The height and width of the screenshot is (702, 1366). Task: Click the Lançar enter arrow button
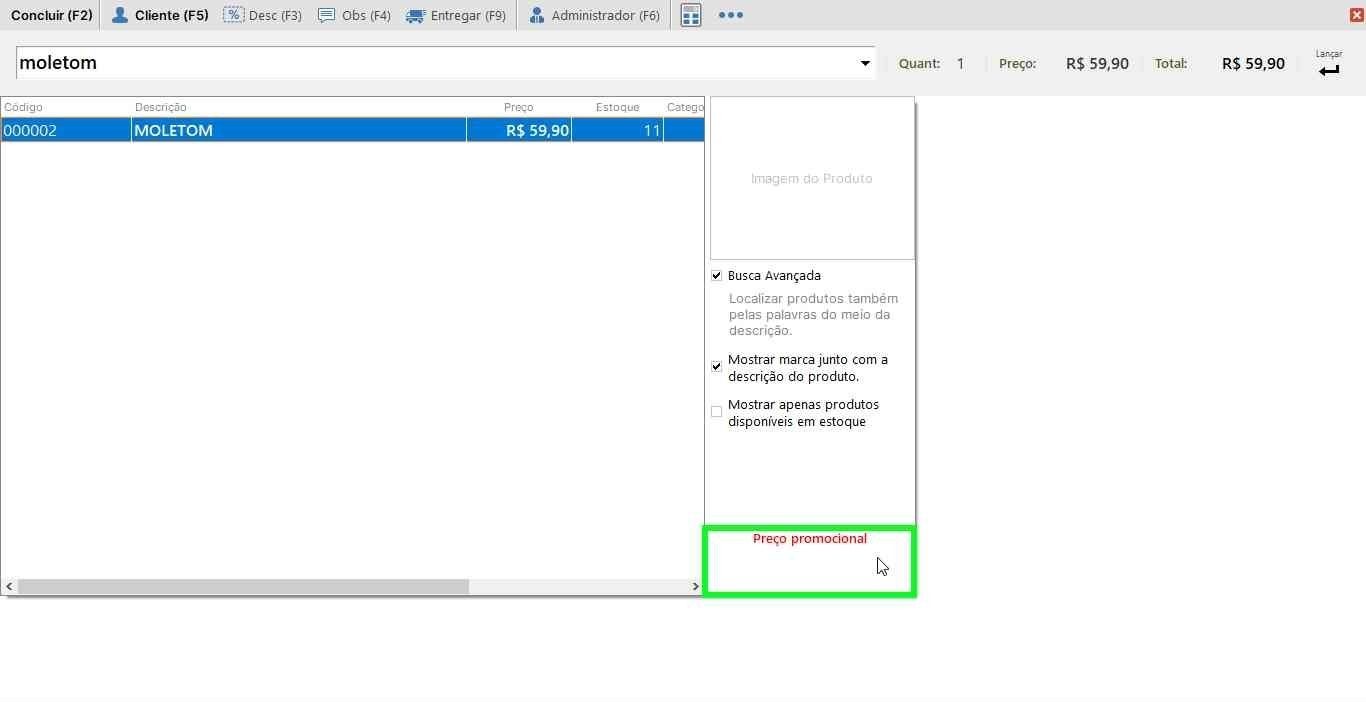pyautogui.click(x=1329, y=65)
